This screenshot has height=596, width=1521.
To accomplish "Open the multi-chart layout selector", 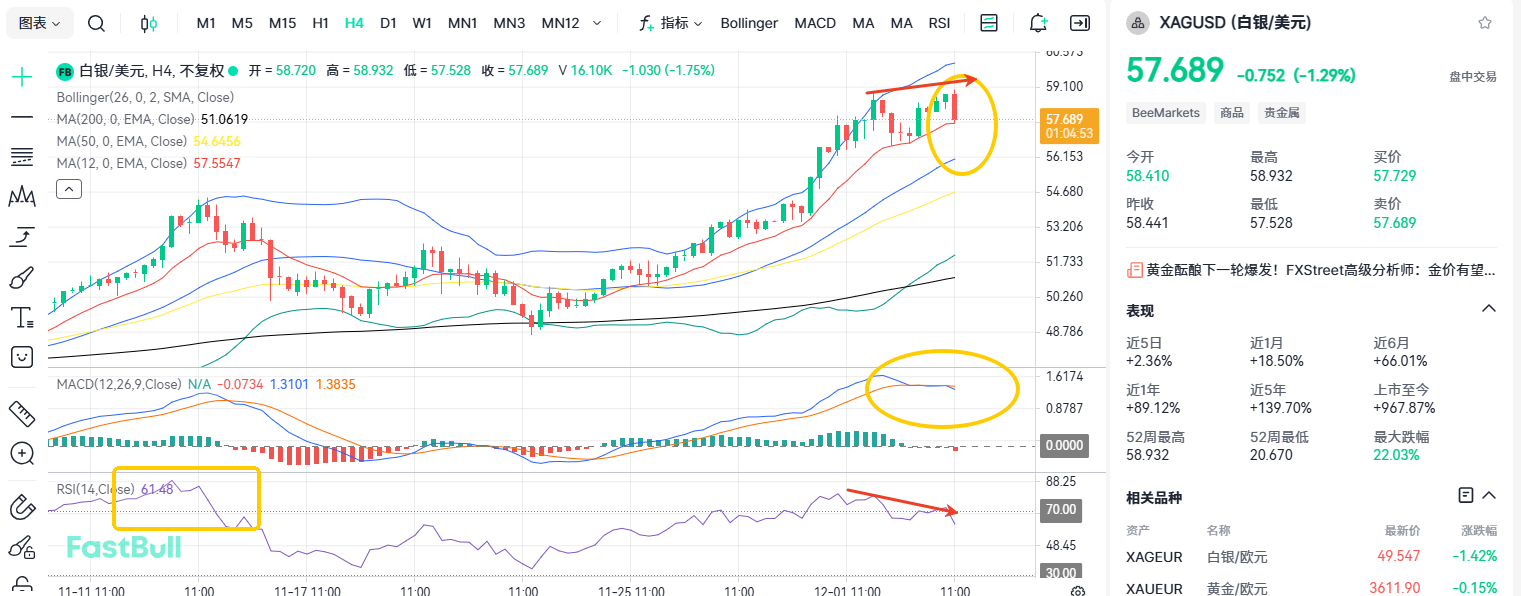I will 988,22.
